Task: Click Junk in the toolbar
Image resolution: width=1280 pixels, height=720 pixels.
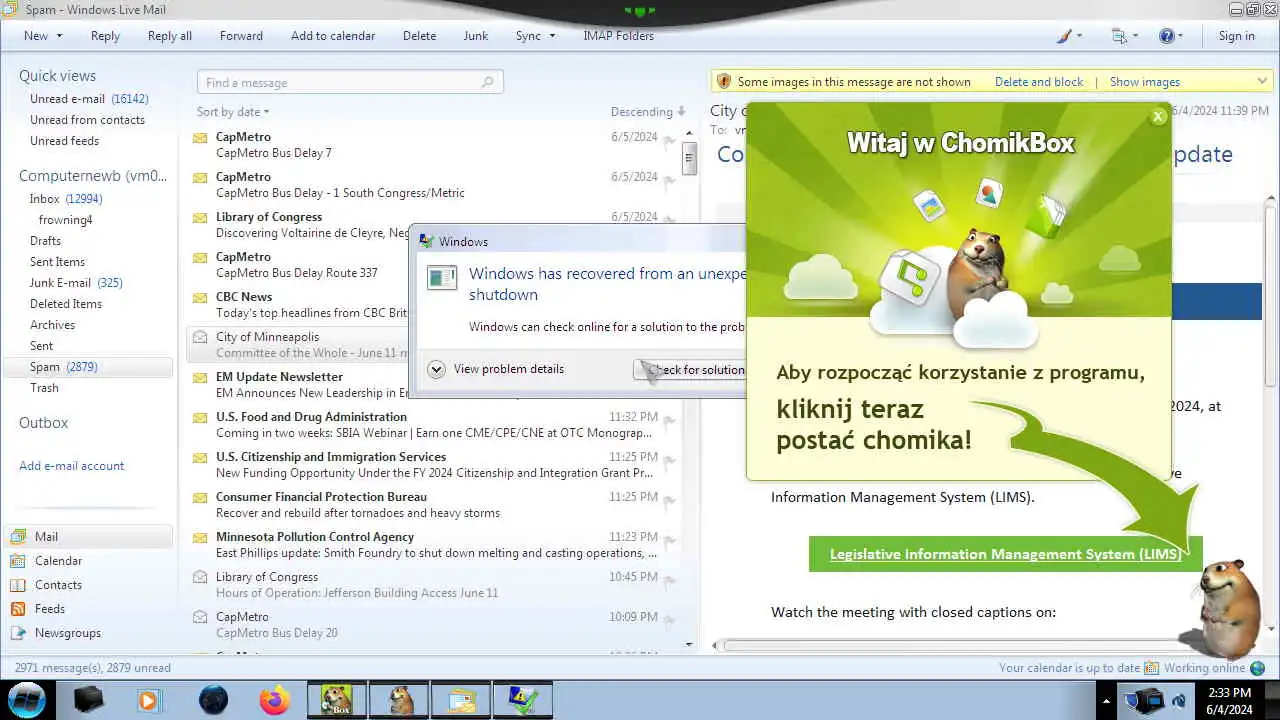Action: click(476, 36)
